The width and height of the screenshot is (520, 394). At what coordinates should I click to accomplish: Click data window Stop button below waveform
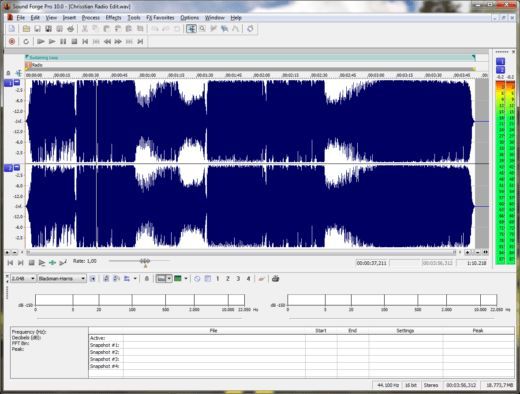point(31,263)
